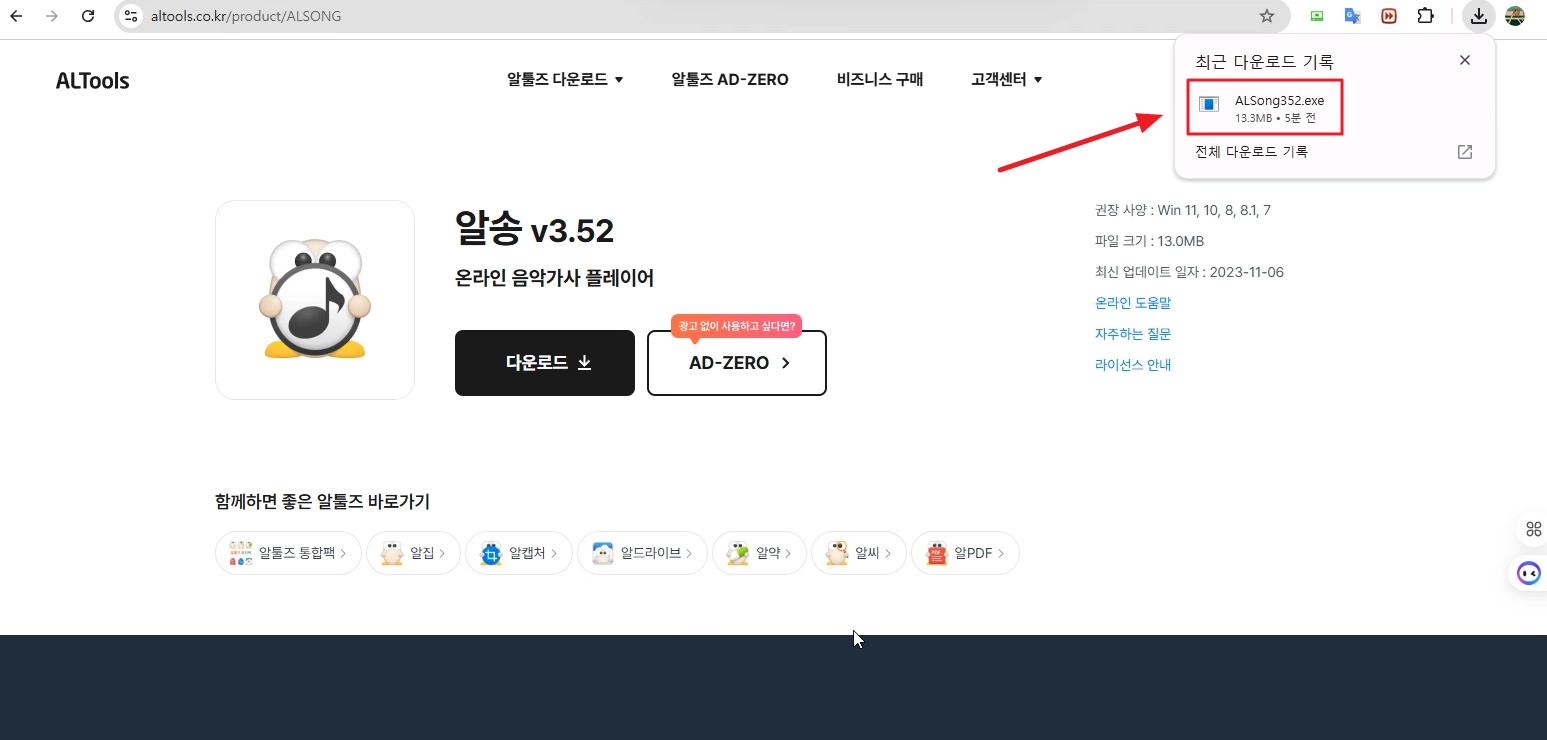1547x740 pixels.
Task: Open site information icon in address bar
Action: click(x=131, y=16)
